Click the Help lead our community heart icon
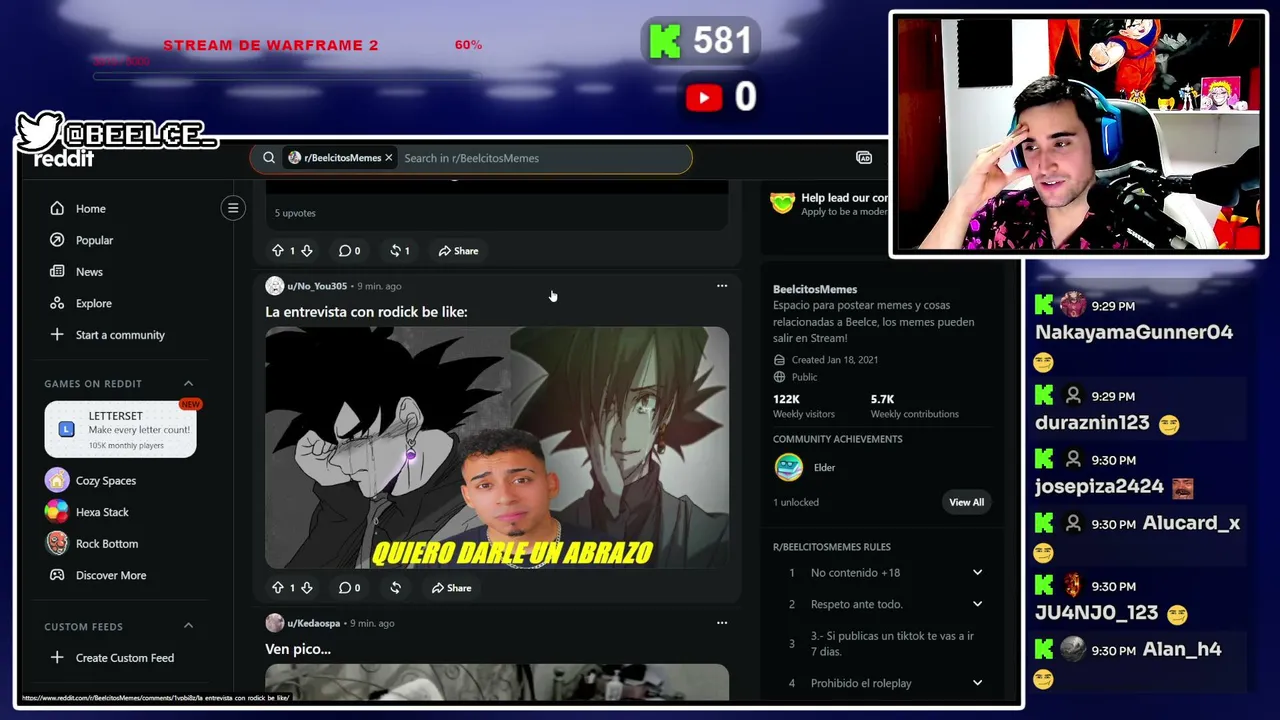The width and height of the screenshot is (1280, 720). [x=782, y=203]
